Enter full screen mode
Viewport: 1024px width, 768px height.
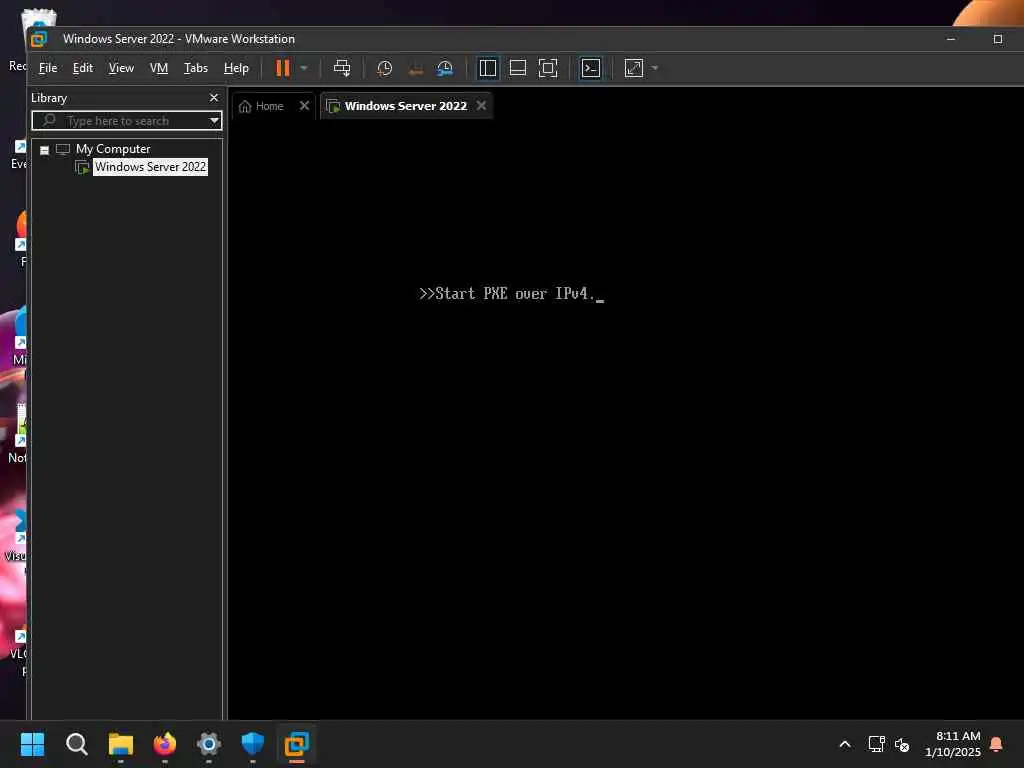[x=548, y=68]
